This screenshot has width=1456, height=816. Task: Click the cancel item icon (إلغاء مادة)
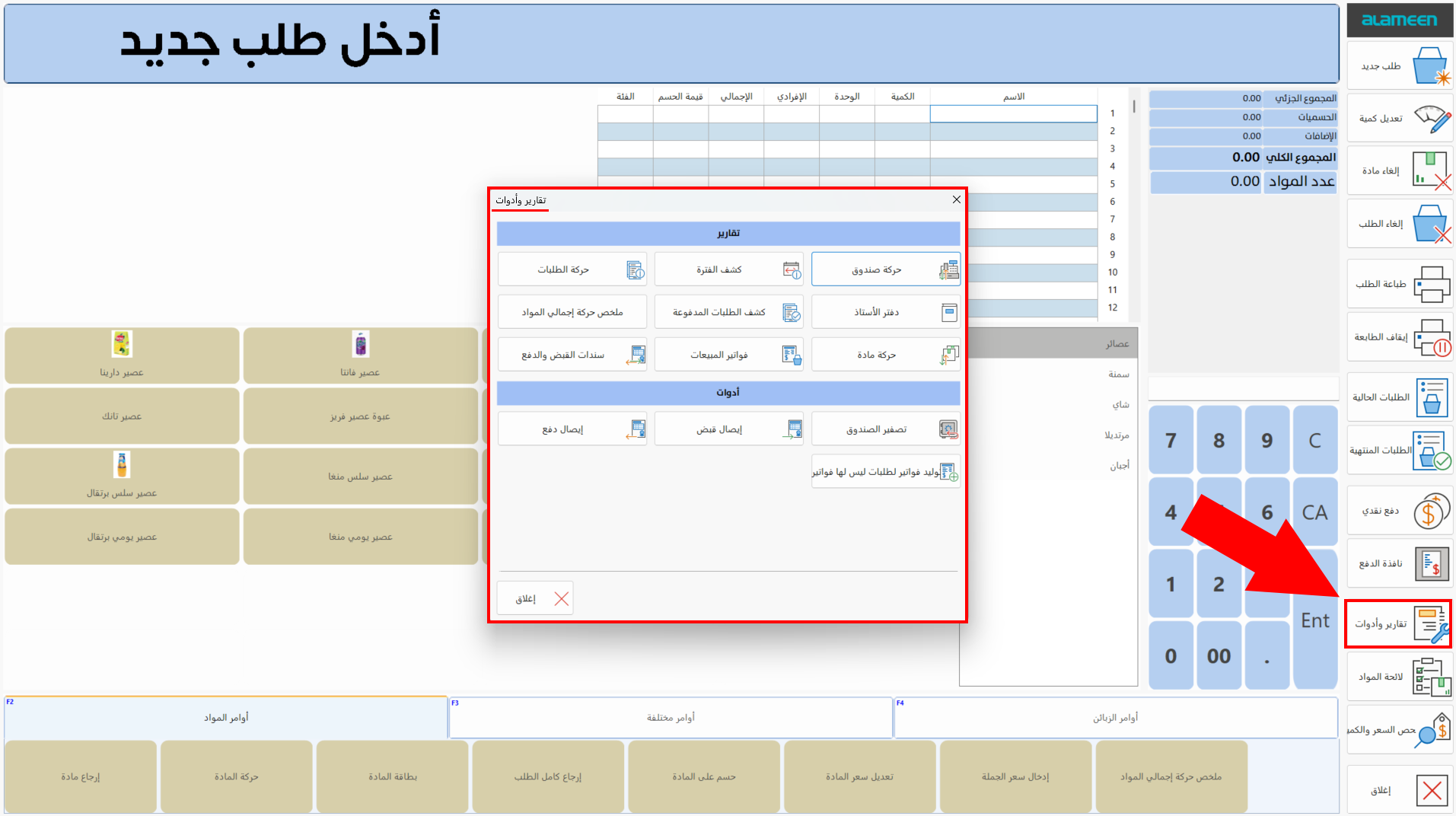pyautogui.click(x=1399, y=171)
